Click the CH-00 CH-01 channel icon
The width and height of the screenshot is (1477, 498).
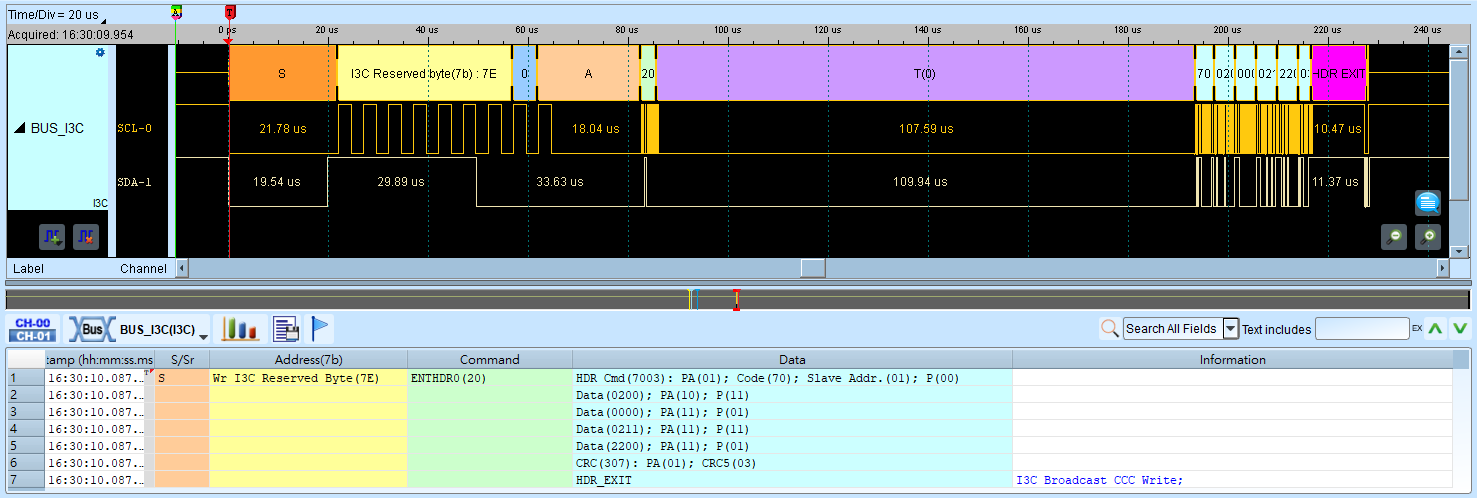pos(33,329)
